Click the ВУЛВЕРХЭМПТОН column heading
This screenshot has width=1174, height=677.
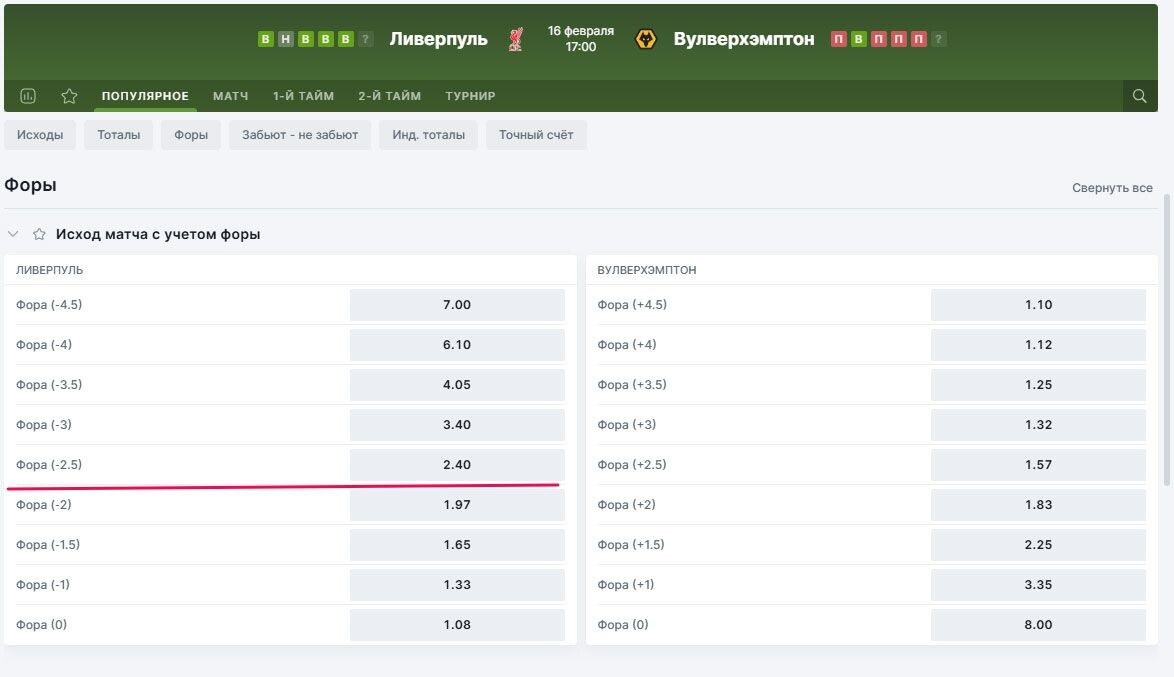[x=646, y=270]
